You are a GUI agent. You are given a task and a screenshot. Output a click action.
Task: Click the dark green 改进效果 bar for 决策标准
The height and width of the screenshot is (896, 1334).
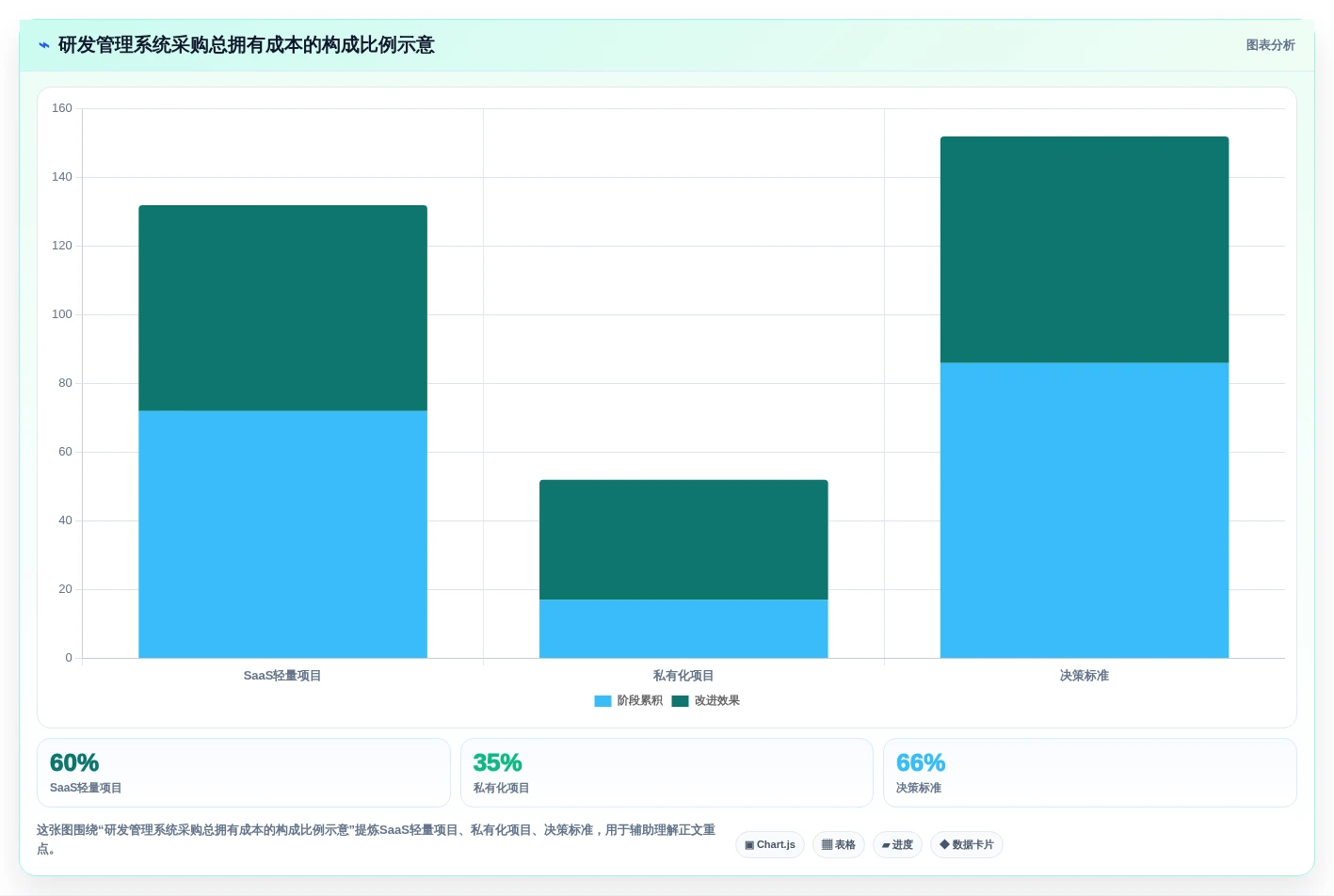(1085, 249)
